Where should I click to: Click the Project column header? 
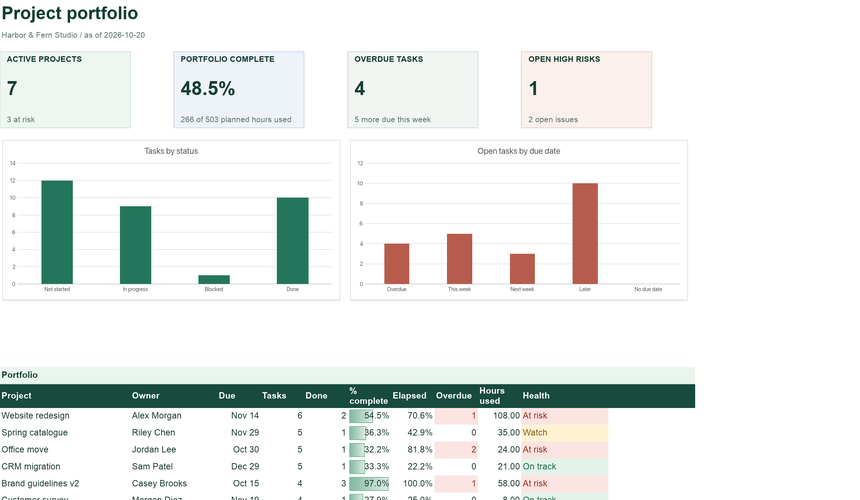coord(16,396)
